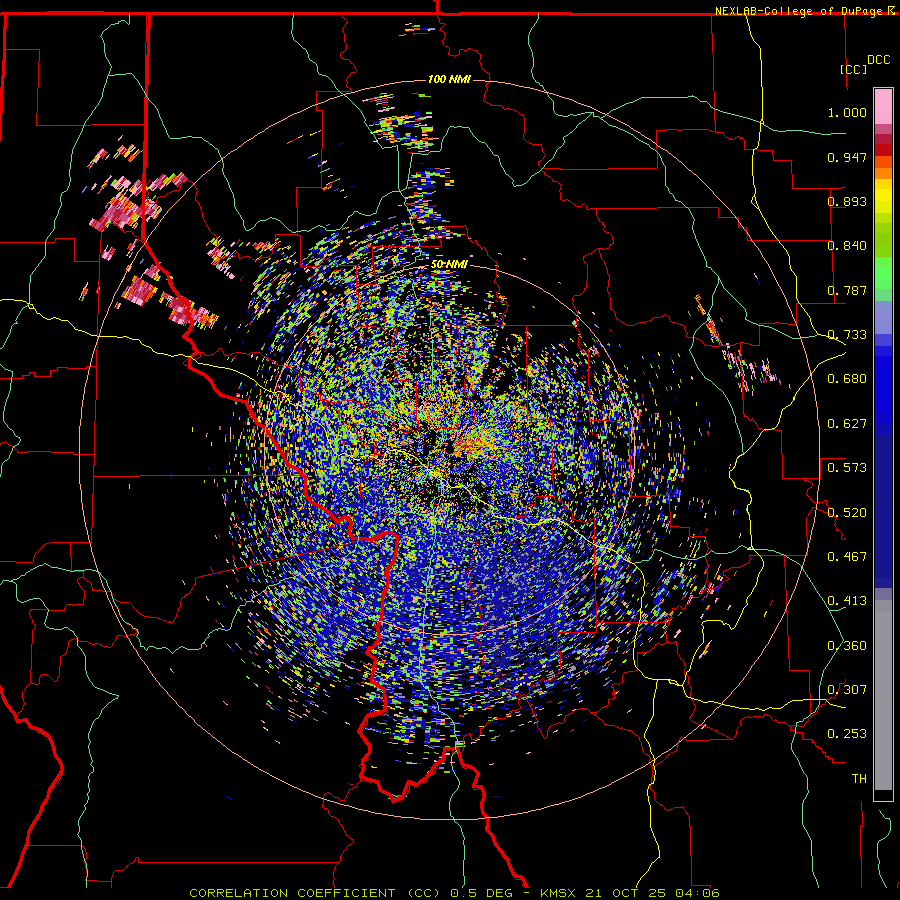Click the 0.360 color scale value
Viewport: 900px width, 900px height.
[847, 646]
